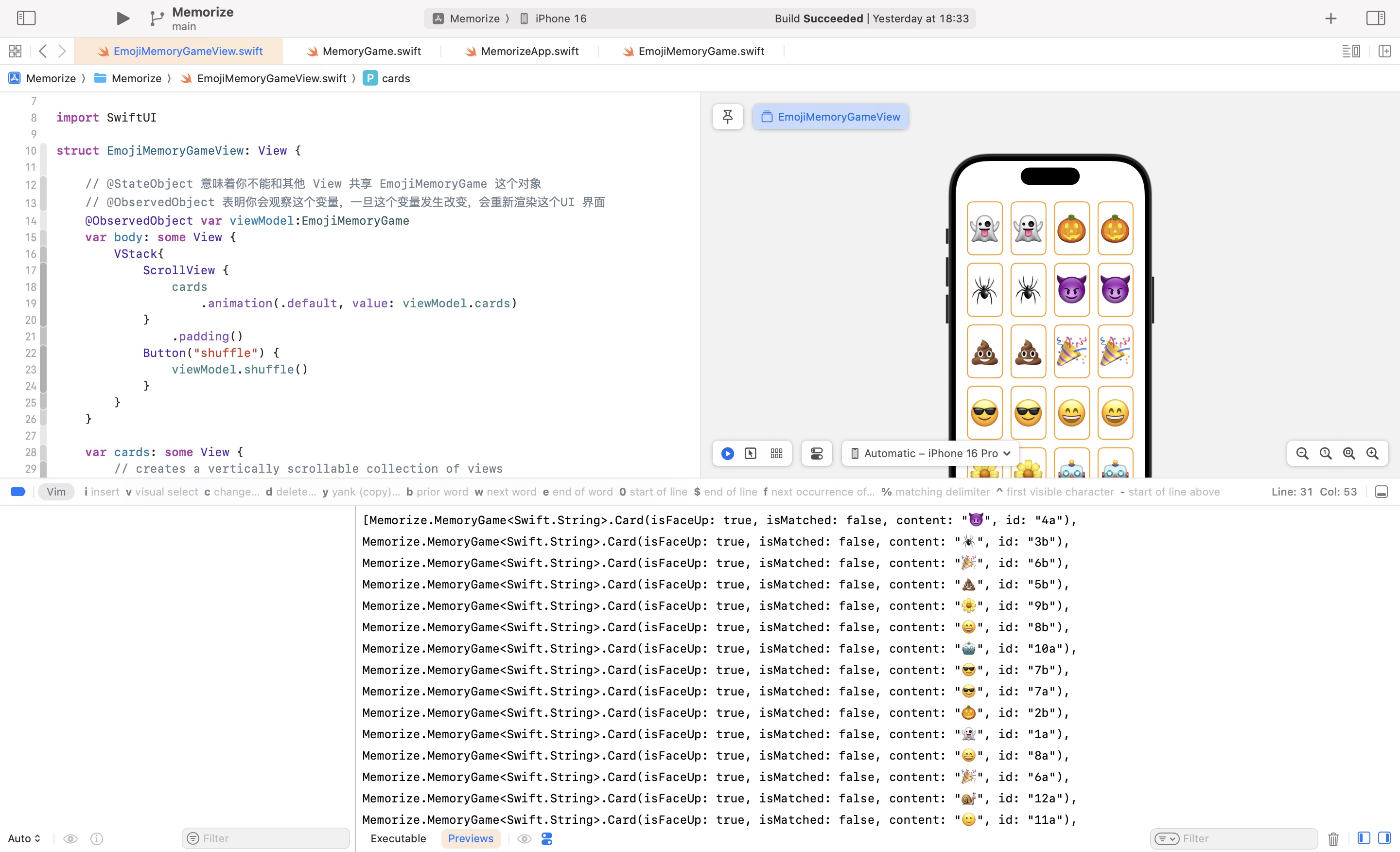The width and height of the screenshot is (1400, 852).
Task: Show the minimap editor options
Action: coord(1351,51)
